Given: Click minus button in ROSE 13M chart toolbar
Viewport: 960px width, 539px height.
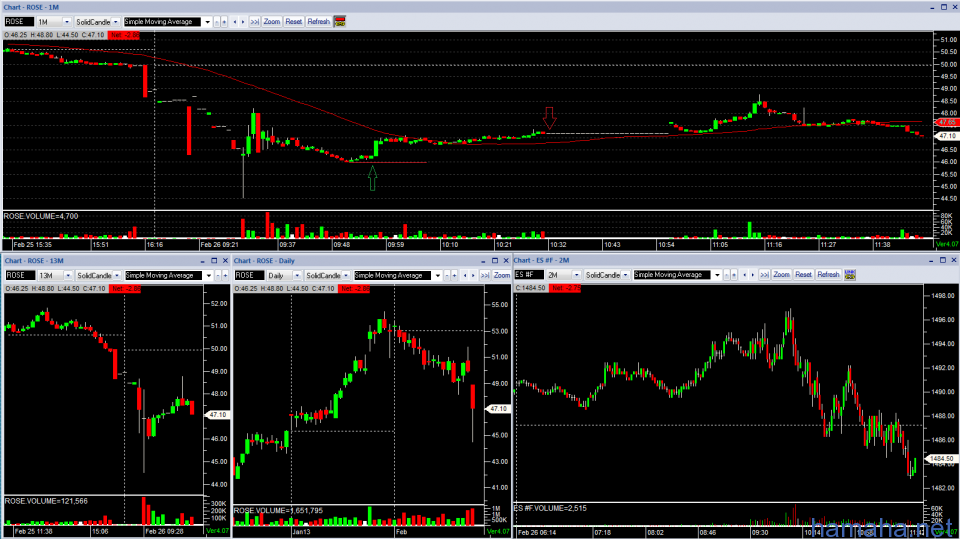Looking at the screenshot, I should point(218,276).
